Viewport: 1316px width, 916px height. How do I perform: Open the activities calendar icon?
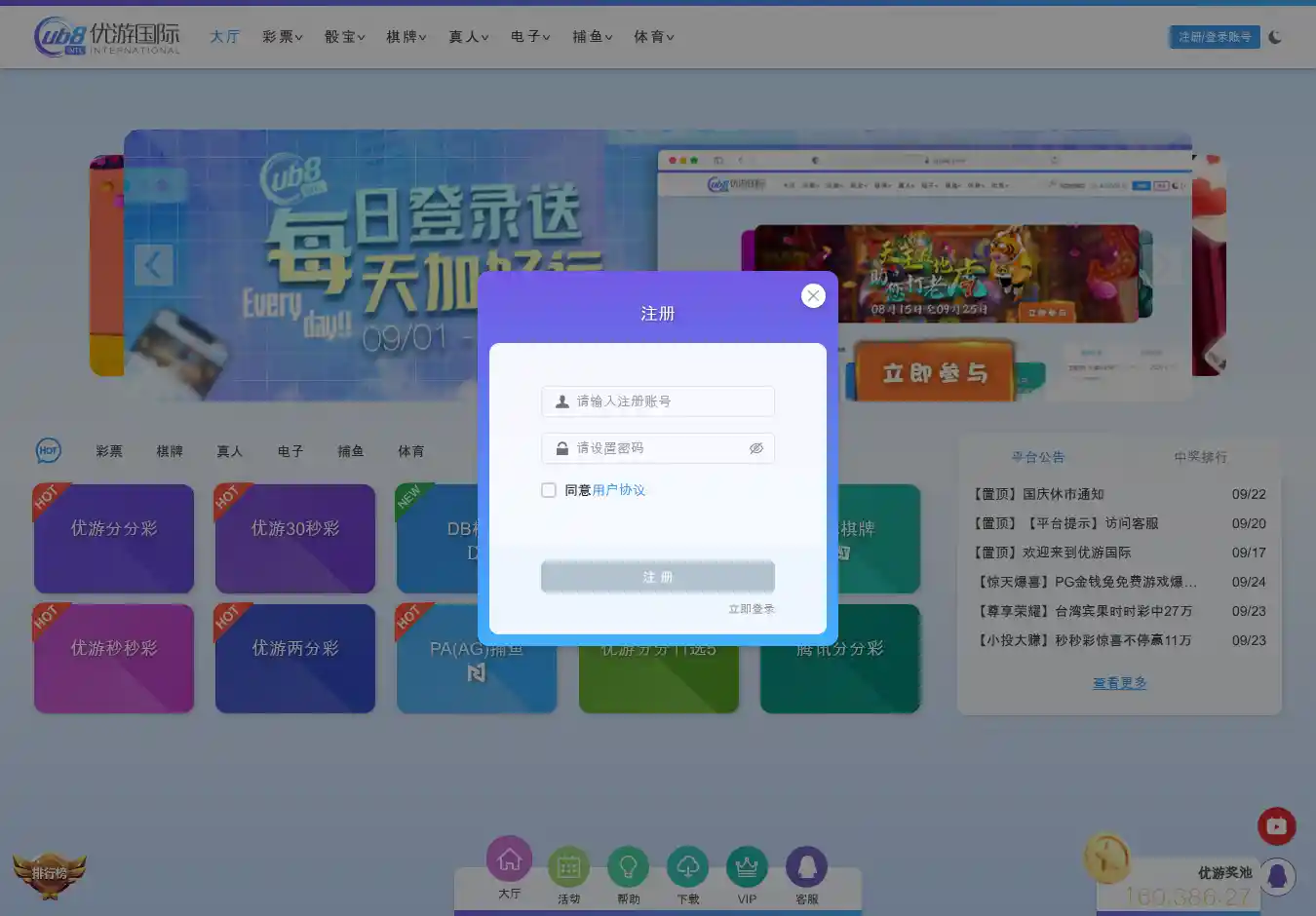coord(568,866)
